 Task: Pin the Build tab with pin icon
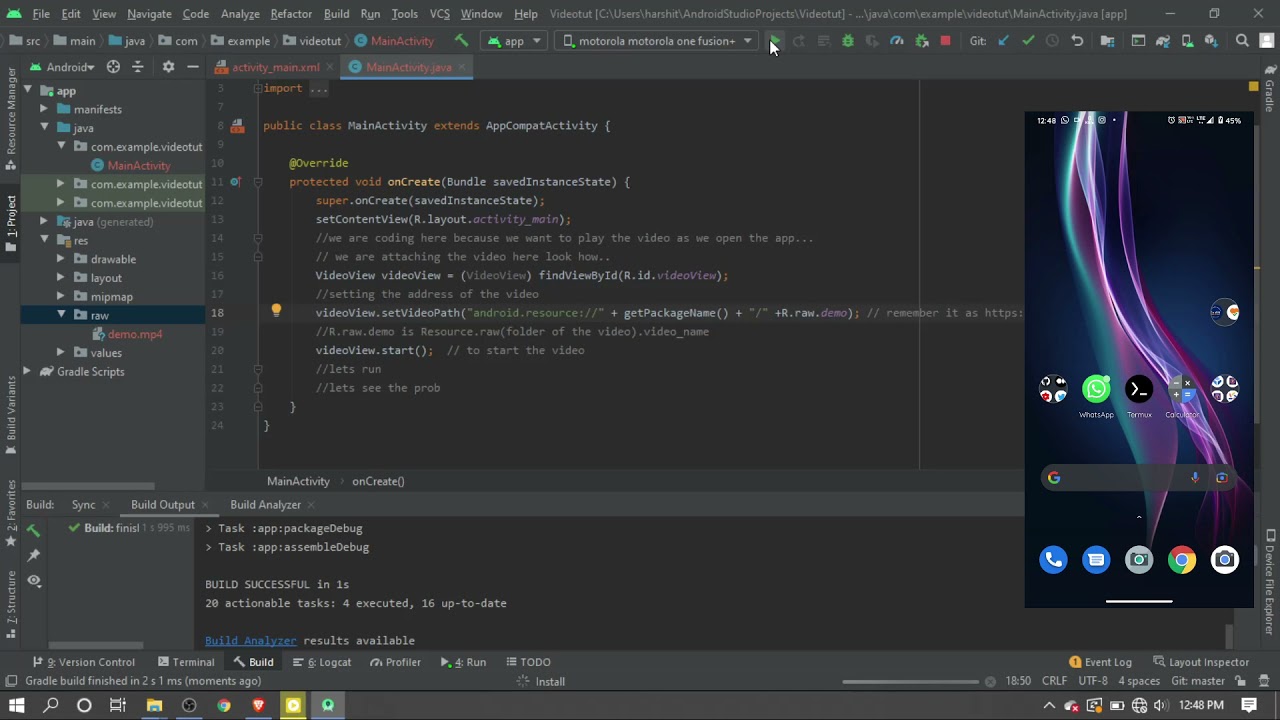click(34, 555)
